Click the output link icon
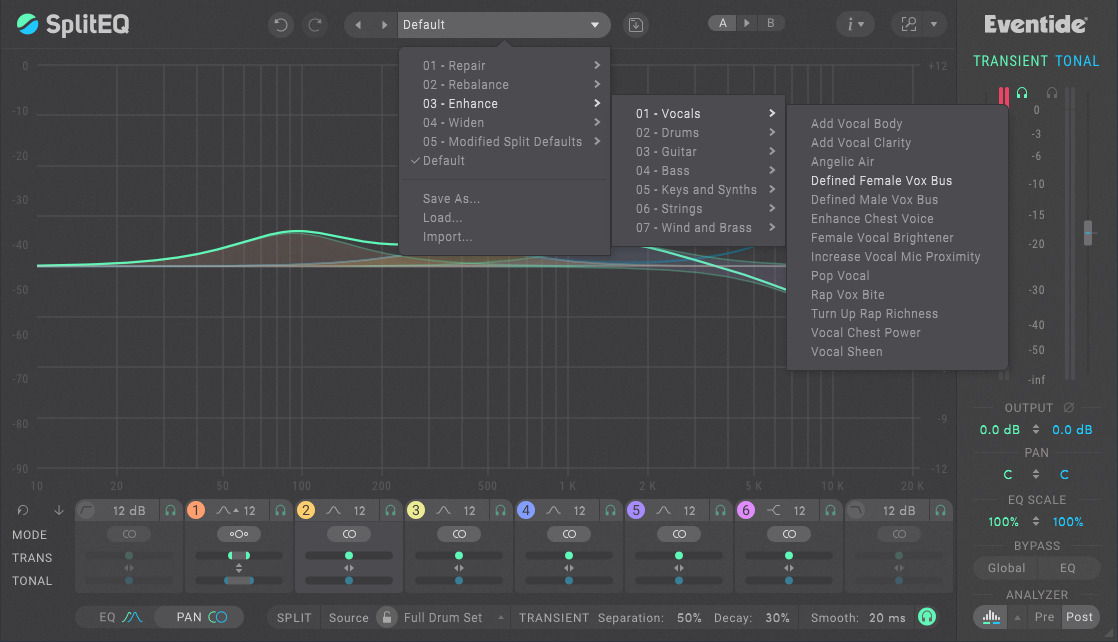The image size is (1118, 642). pos(1068,407)
